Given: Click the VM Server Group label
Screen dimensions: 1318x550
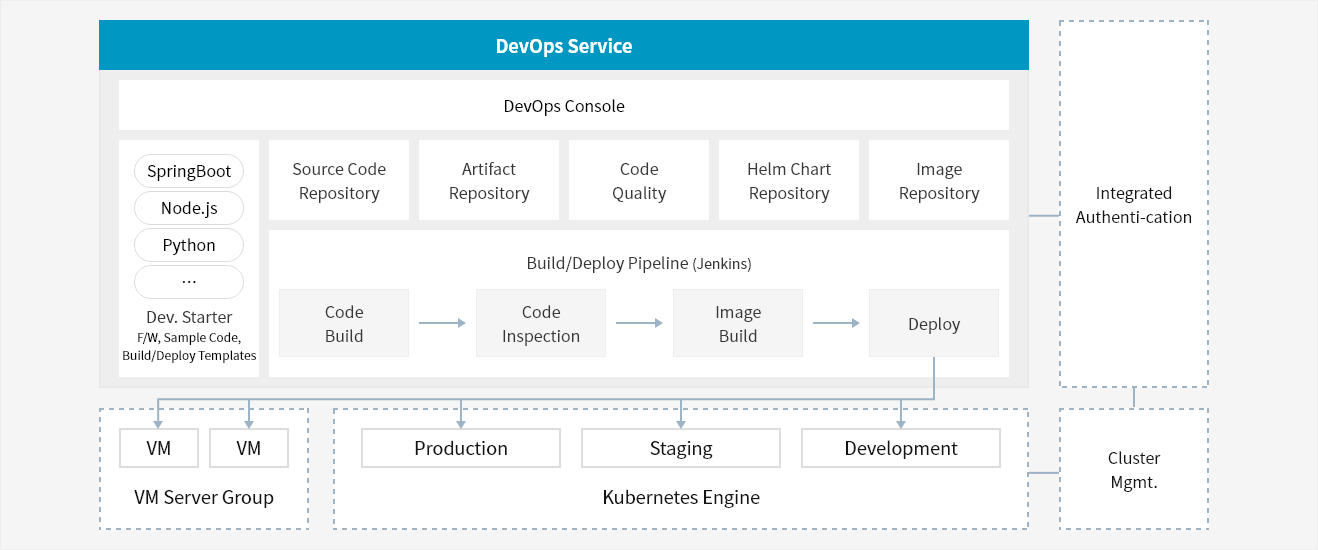Looking at the screenshot, I should [204, 497].
